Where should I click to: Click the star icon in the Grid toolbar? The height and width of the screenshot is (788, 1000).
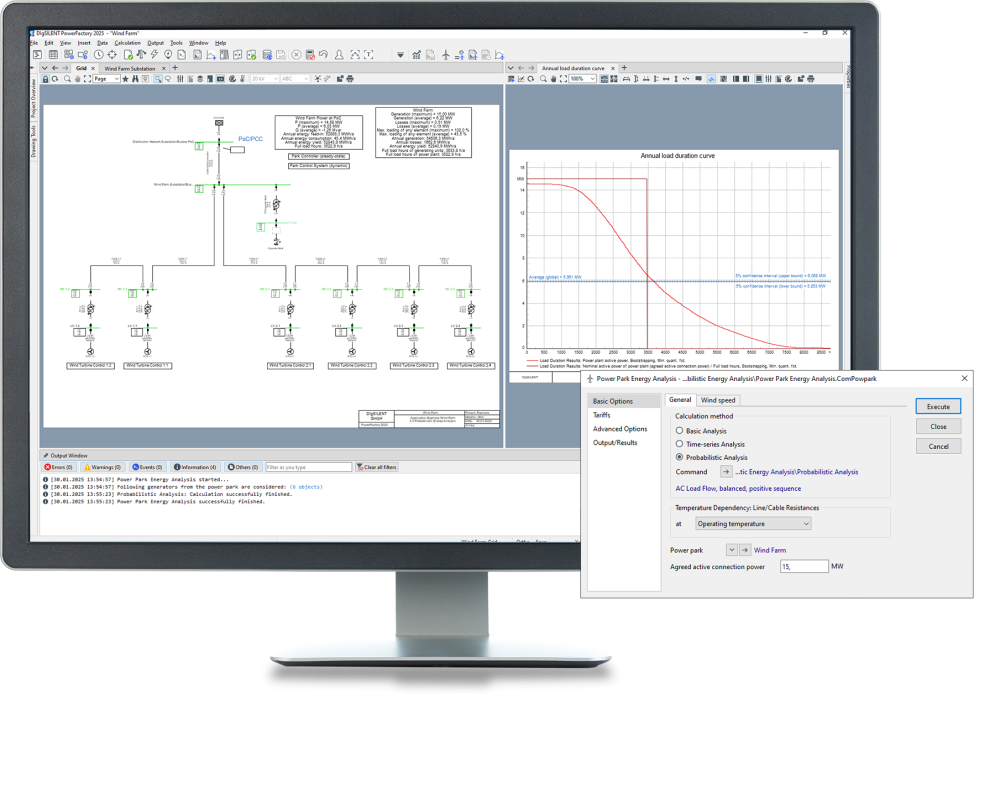click(x=126, y=79)
